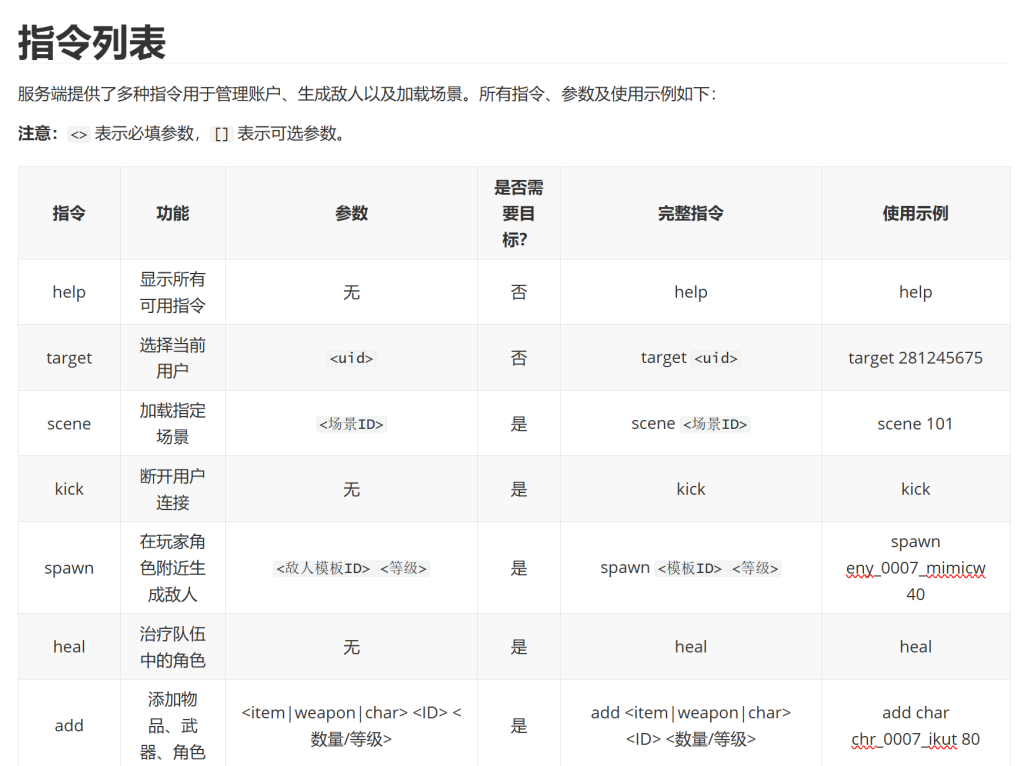This screenshot has height=766, width=1024.
Task: Select the help command cell
Action: pos(68,291)
